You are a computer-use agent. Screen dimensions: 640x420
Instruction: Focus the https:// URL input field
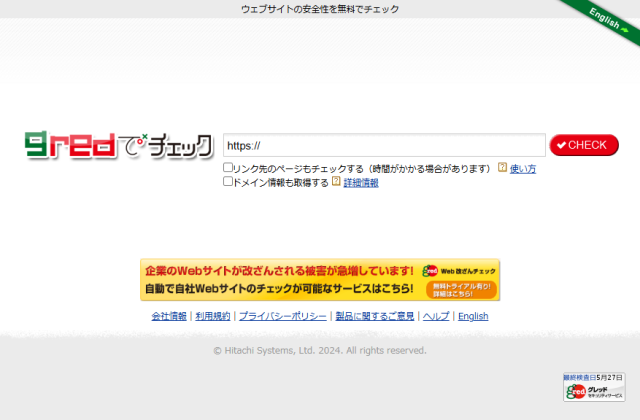point(384,145)
